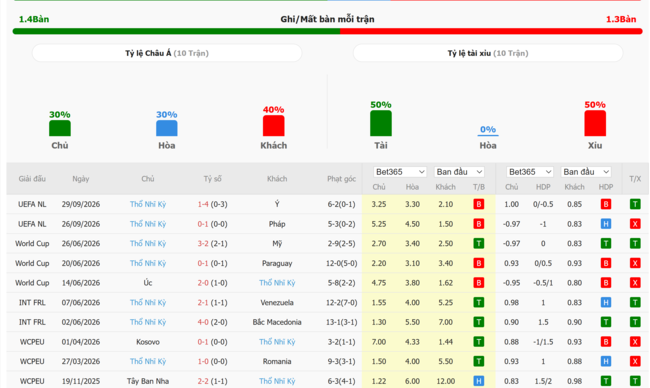
Task: Select the Tỷ lệ tài xỉu tab
Action: tap(488, 53)
